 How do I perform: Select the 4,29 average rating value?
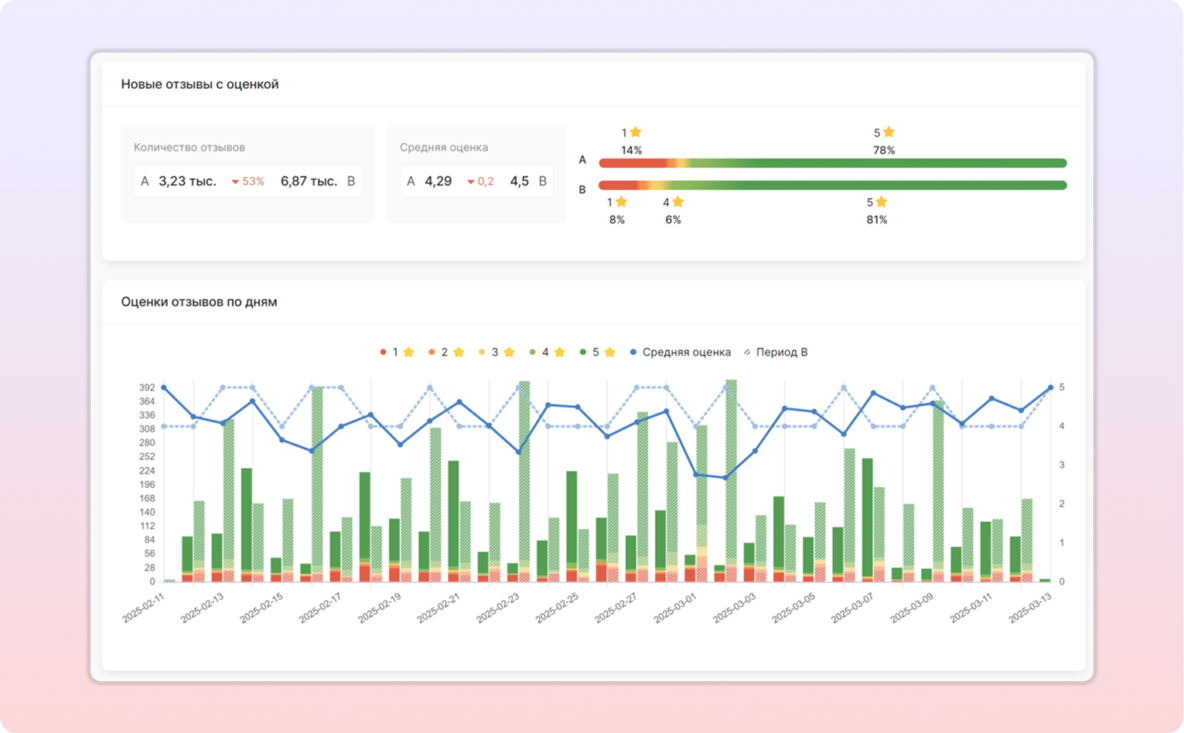438,182
